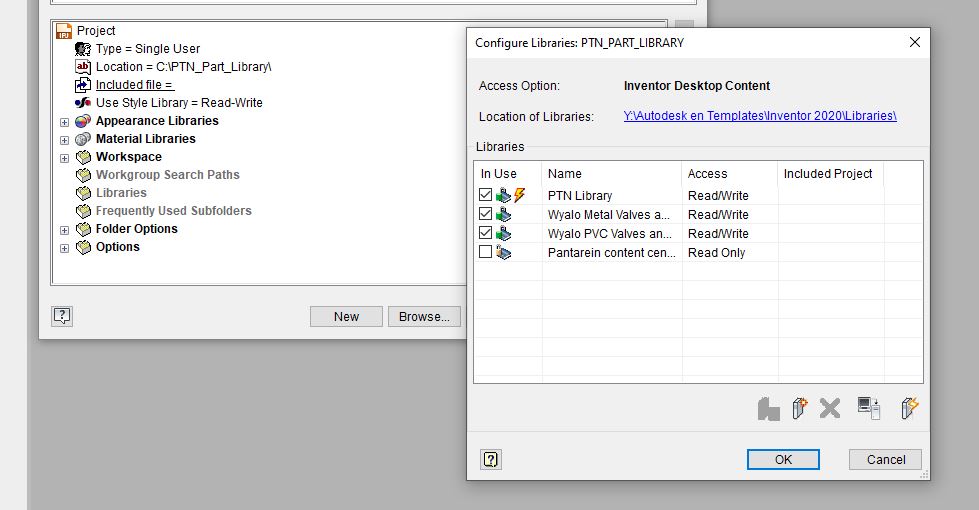Click the Material Libraries icon
This screenshot has width=979, height=510.
pyautogui.click(x=83, y=139)
